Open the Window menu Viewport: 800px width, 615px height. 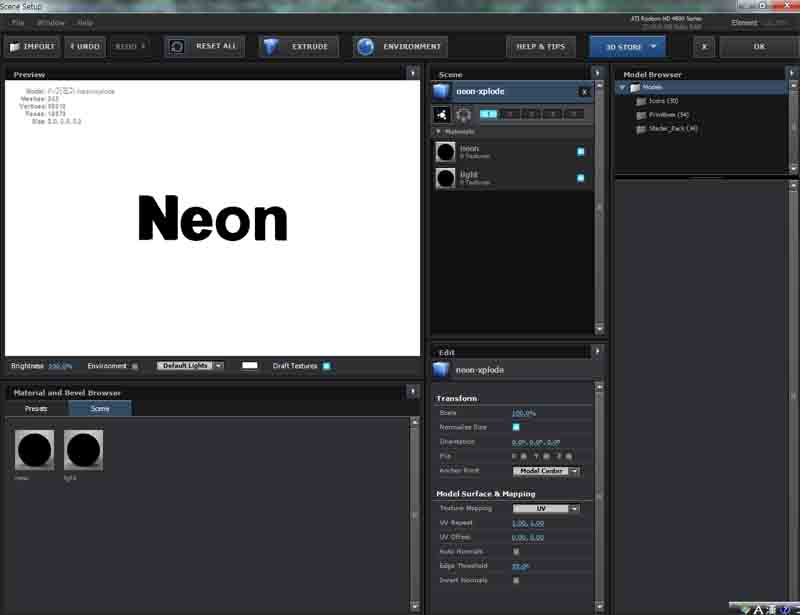[51, 22]
